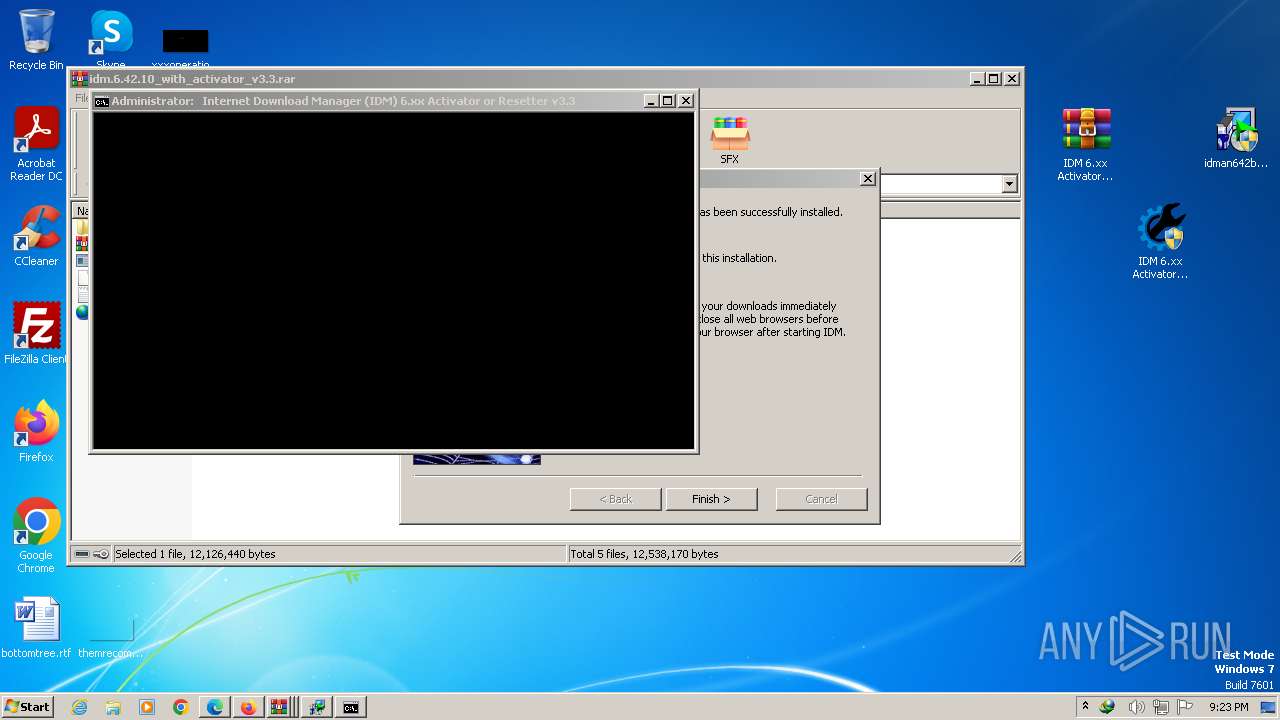Open bottomtree.rtf document icon
This screenshot has height=720, width=1280.
pyautogui.click(x=36, y=628)
